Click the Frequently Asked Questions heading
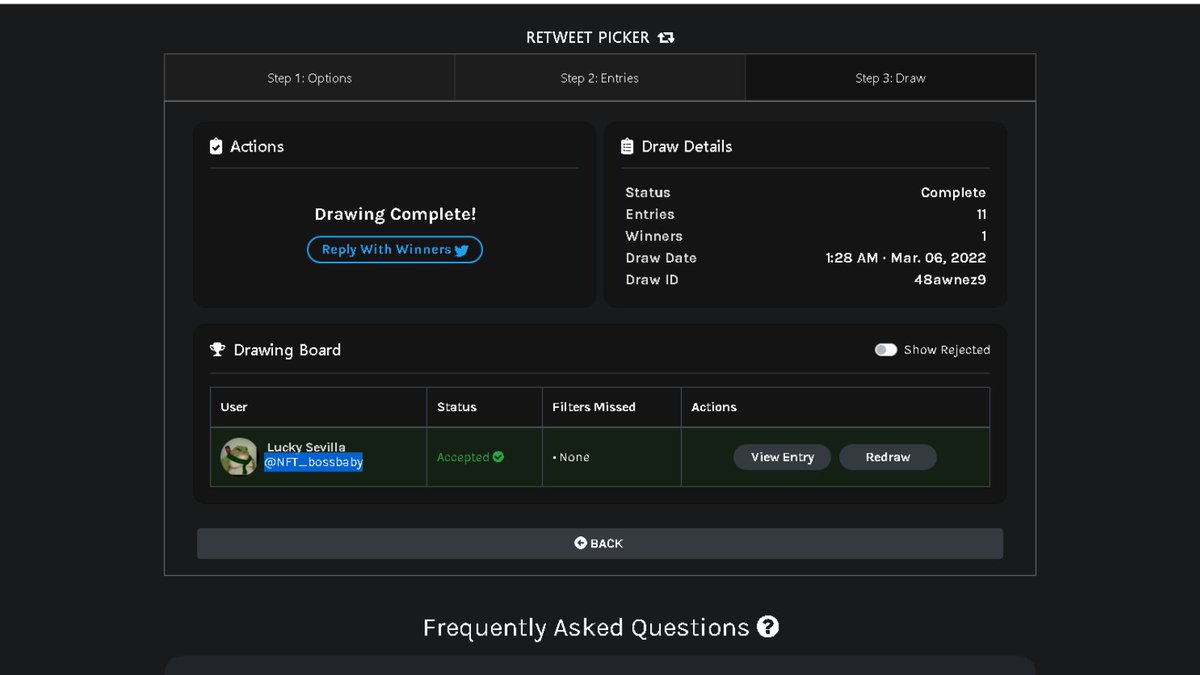This screenshot has height=675, width=1200. [586, 627]
